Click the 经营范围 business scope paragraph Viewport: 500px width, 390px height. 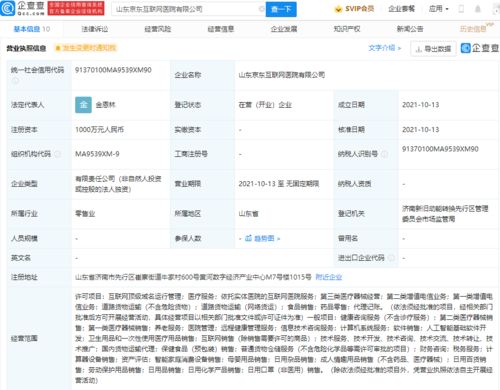284,338
